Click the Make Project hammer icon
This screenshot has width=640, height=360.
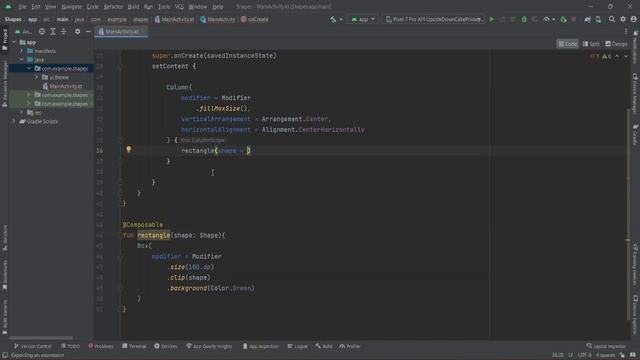[333, 19]
